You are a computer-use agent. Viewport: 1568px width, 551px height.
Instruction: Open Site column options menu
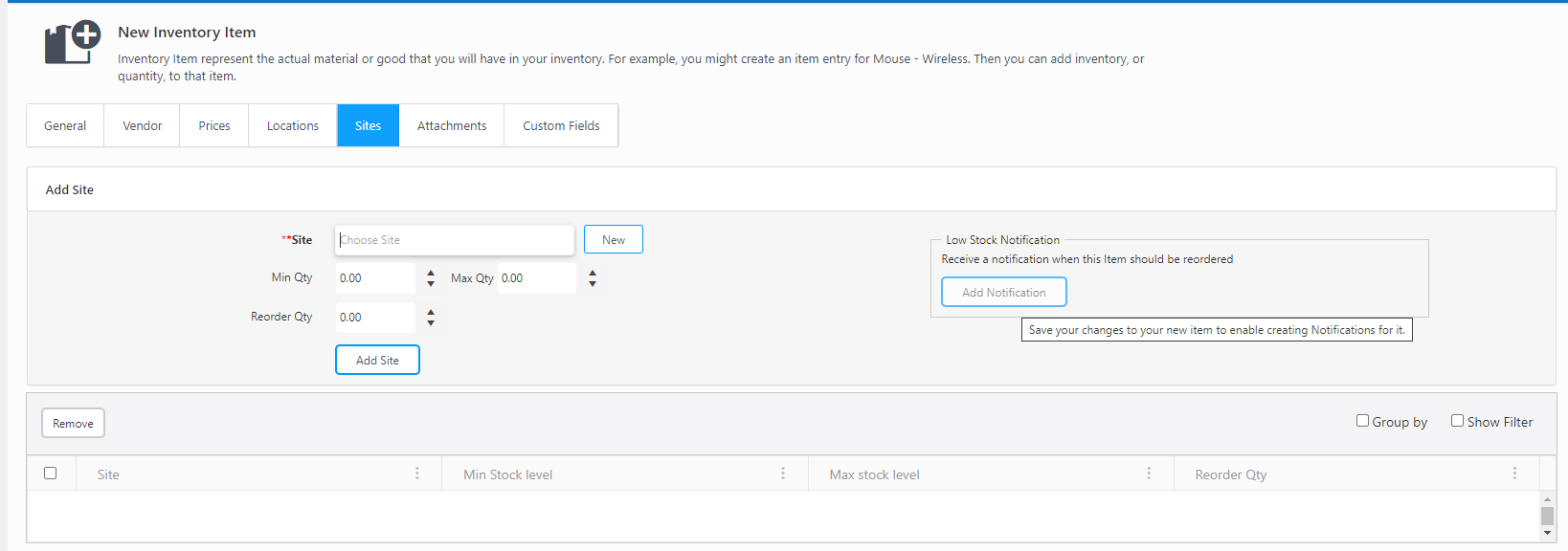pos(416,474)
